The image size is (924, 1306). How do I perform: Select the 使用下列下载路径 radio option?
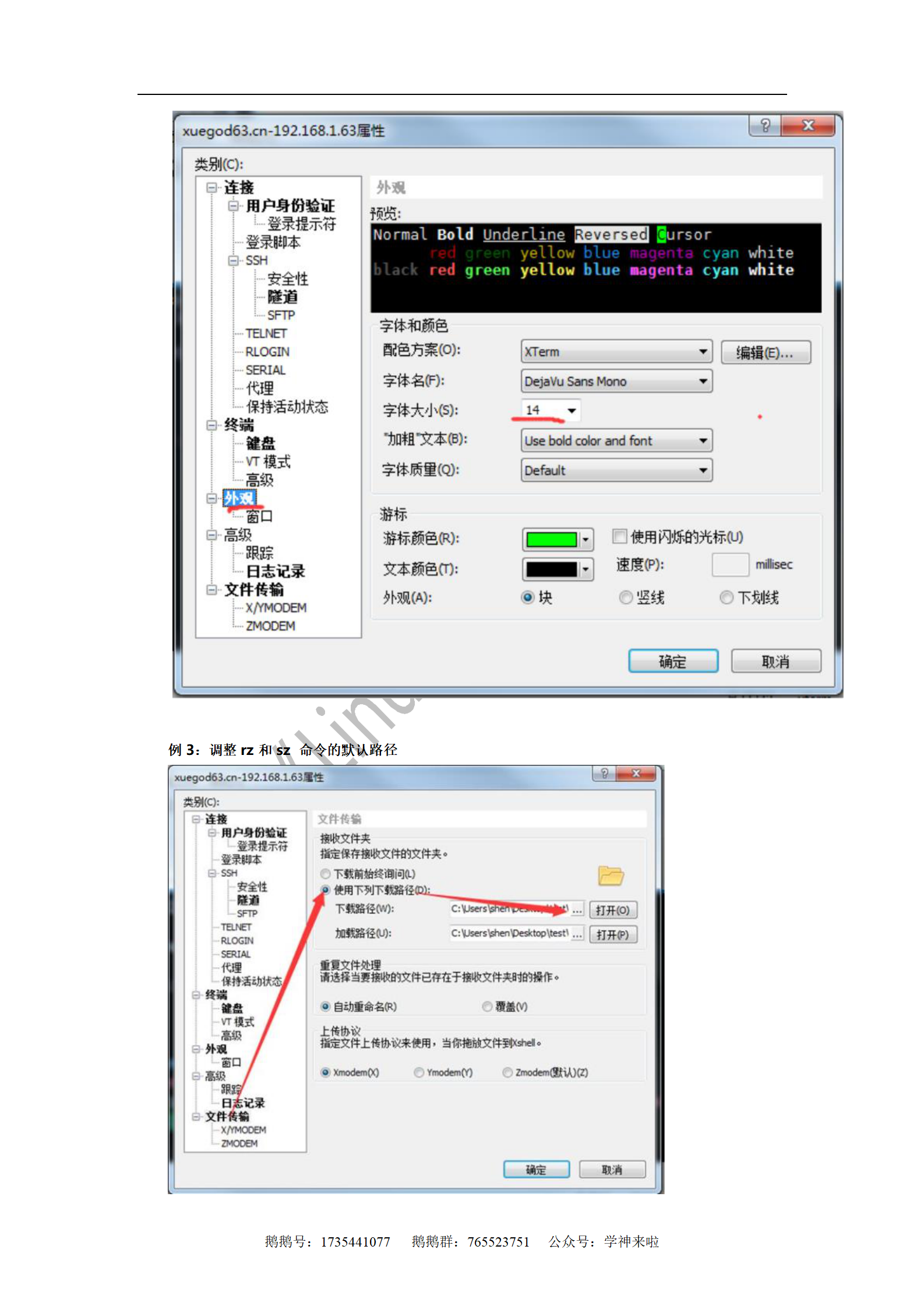(x=326, y=890)
